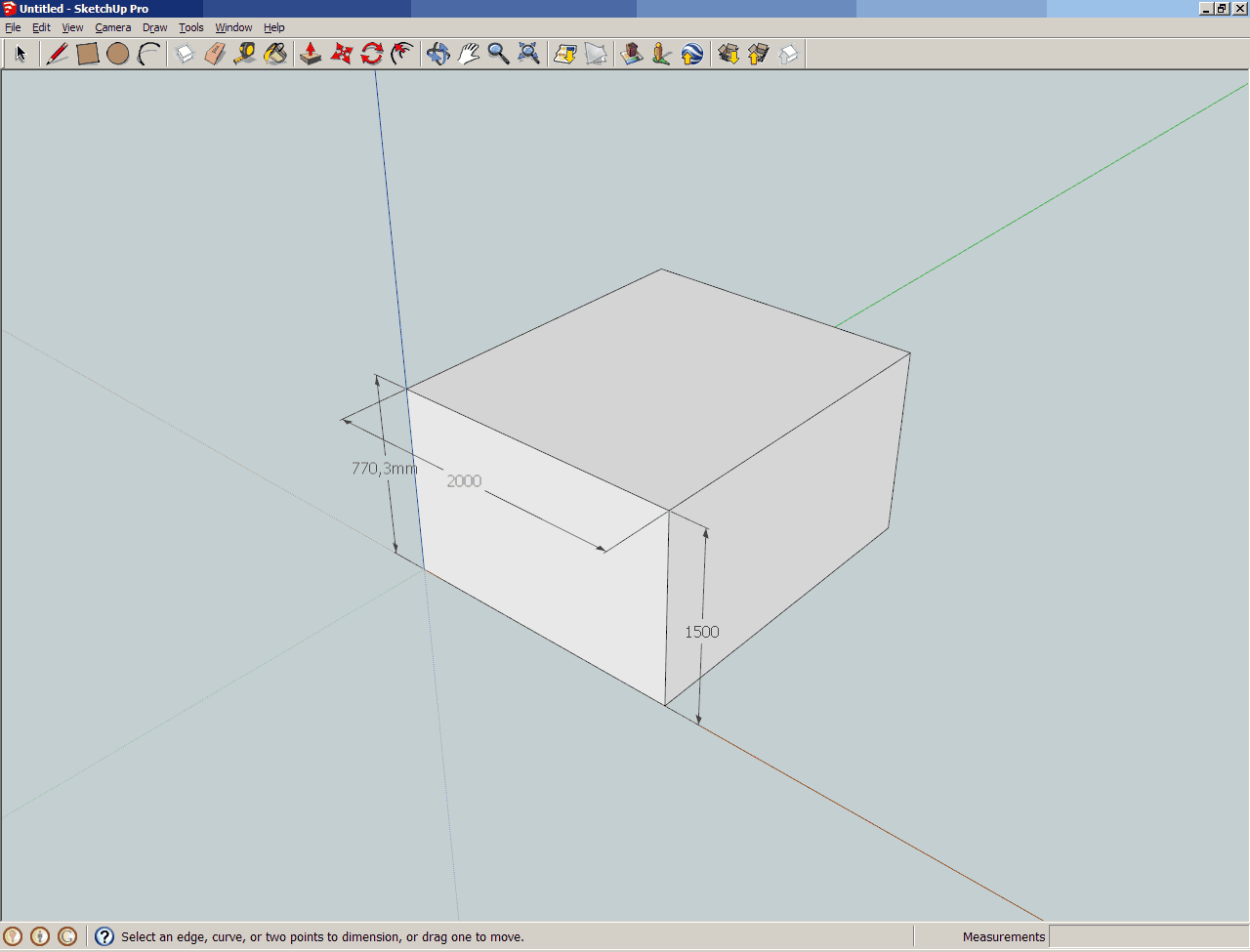Toggle Terrain icon in toolbar
1250x952 pixels.
tap(596, 54)
